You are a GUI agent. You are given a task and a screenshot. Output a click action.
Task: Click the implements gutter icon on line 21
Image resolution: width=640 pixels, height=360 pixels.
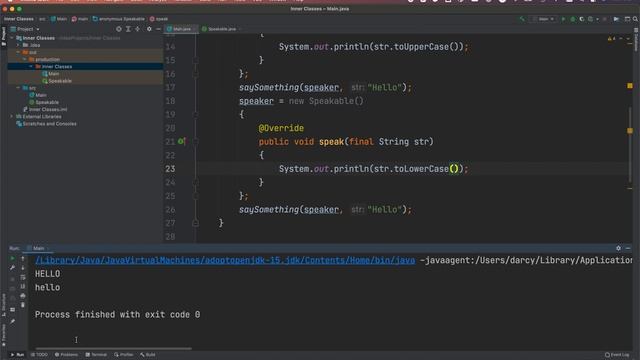[x=182, y=141]
